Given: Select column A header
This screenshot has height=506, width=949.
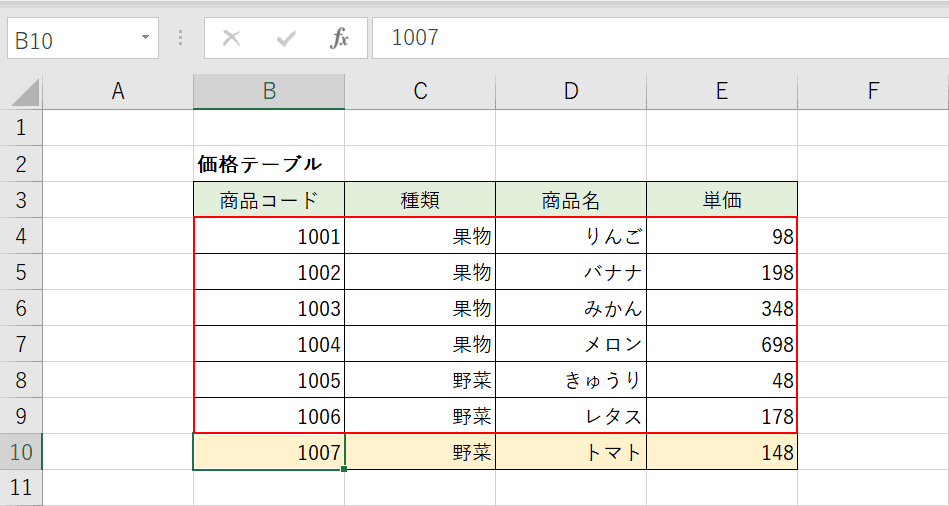Looking at the screenshot, I should 118,91.
